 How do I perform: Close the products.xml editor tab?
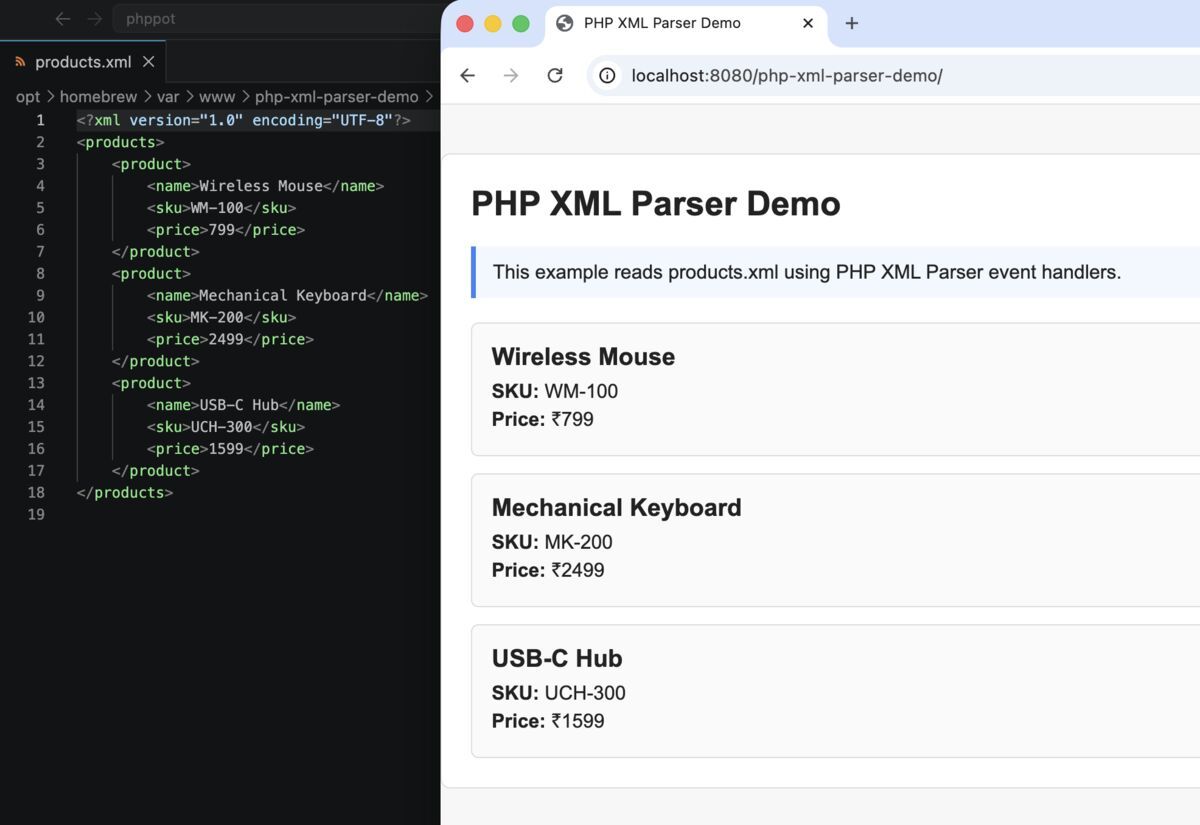(148, 62)
